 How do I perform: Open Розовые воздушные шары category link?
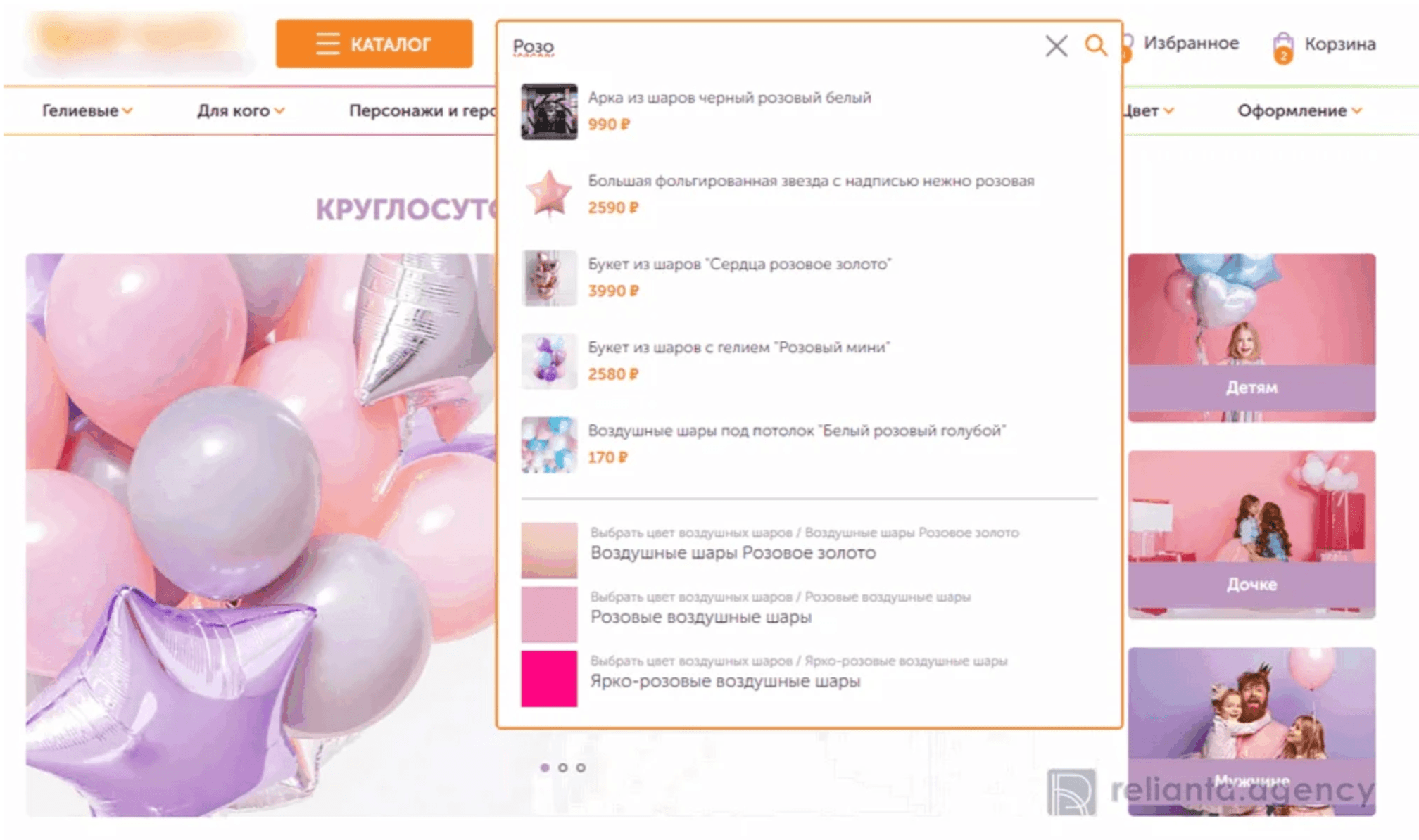[x=700, y=617]
